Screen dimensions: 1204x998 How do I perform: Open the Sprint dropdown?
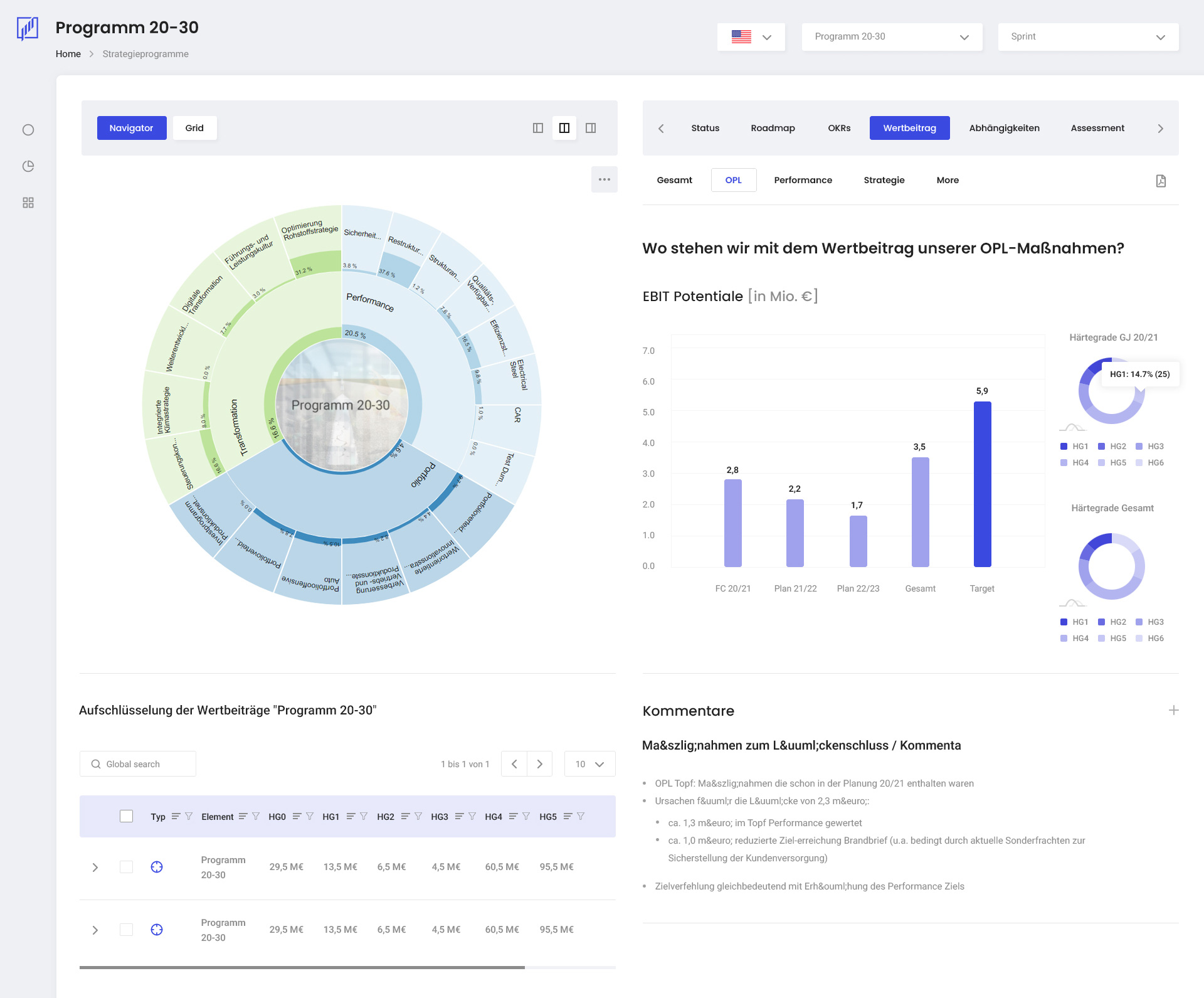[1087, 37]
